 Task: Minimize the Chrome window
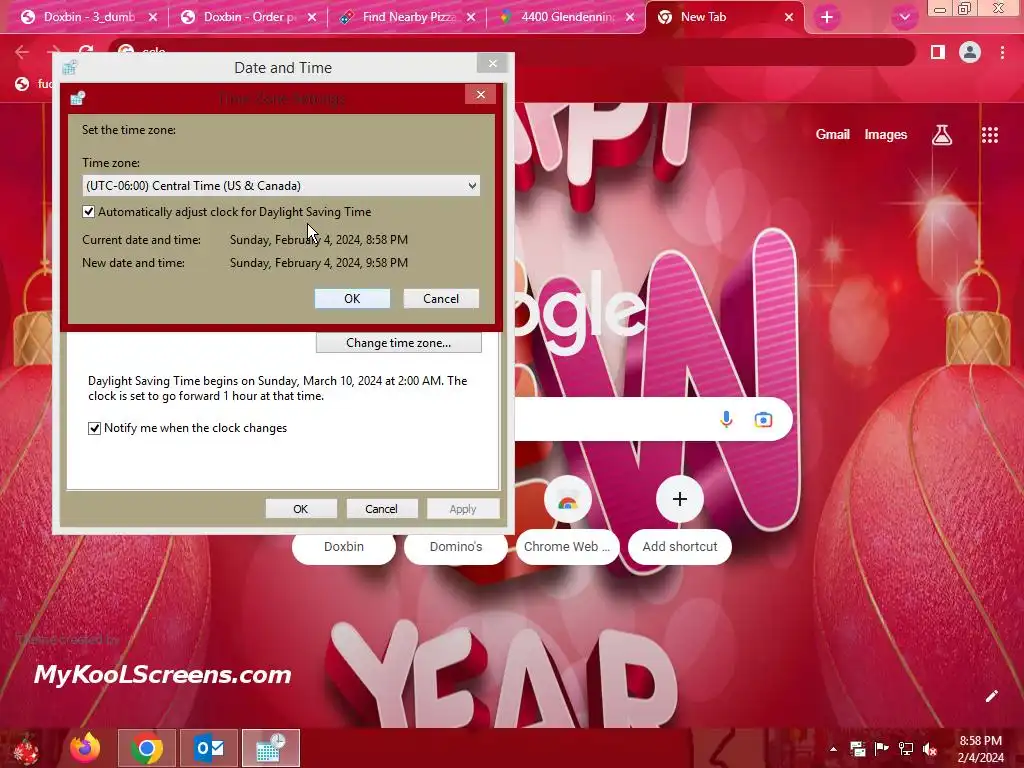pyautogui.click(x=940, y=9)
